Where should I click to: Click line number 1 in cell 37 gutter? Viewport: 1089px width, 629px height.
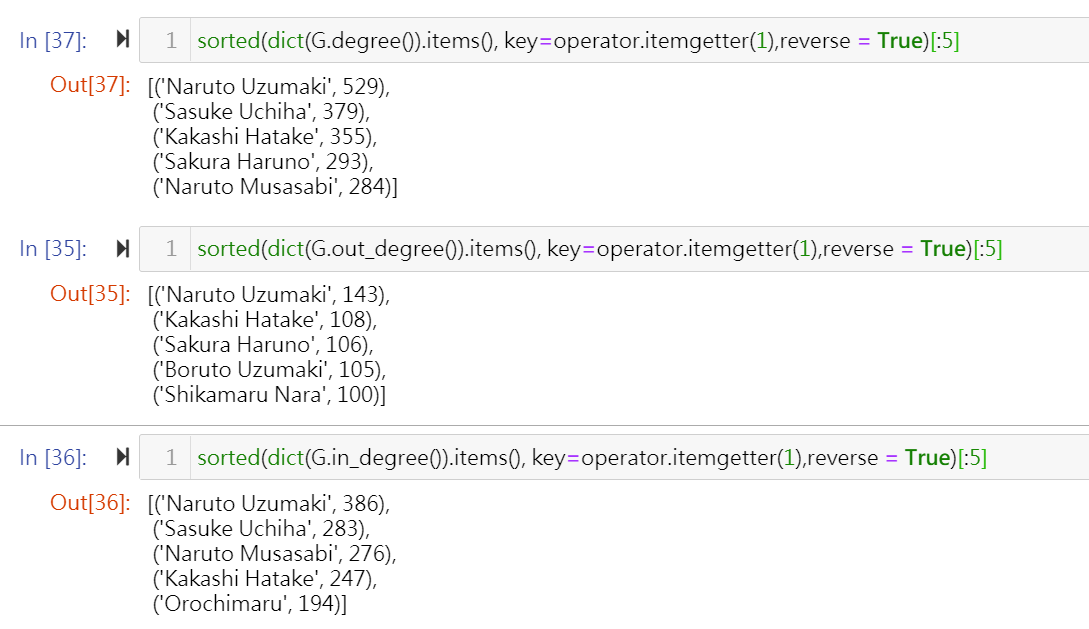pos(171,40)
